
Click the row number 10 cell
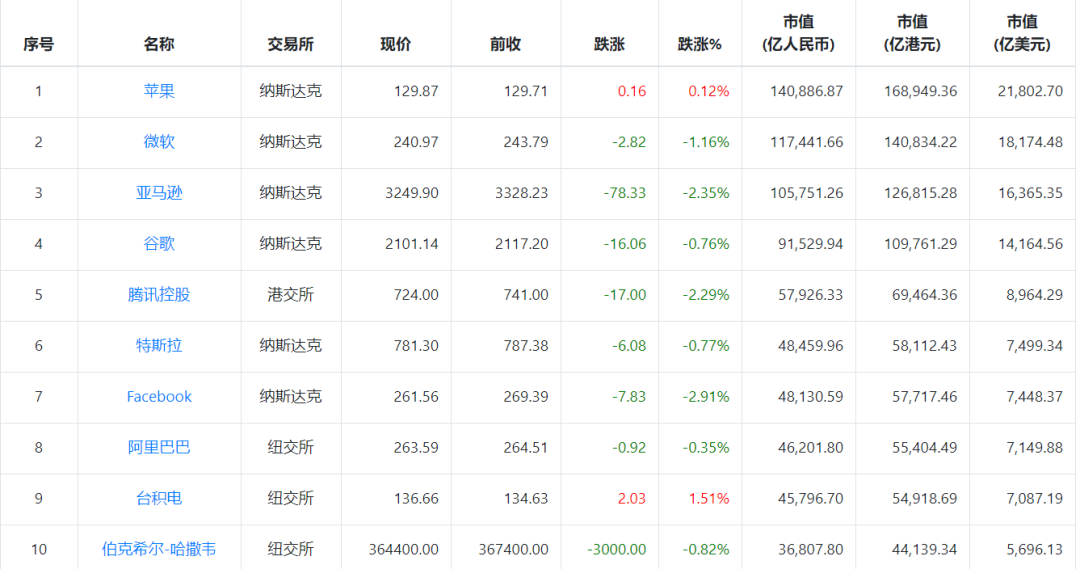click(39, 550)
